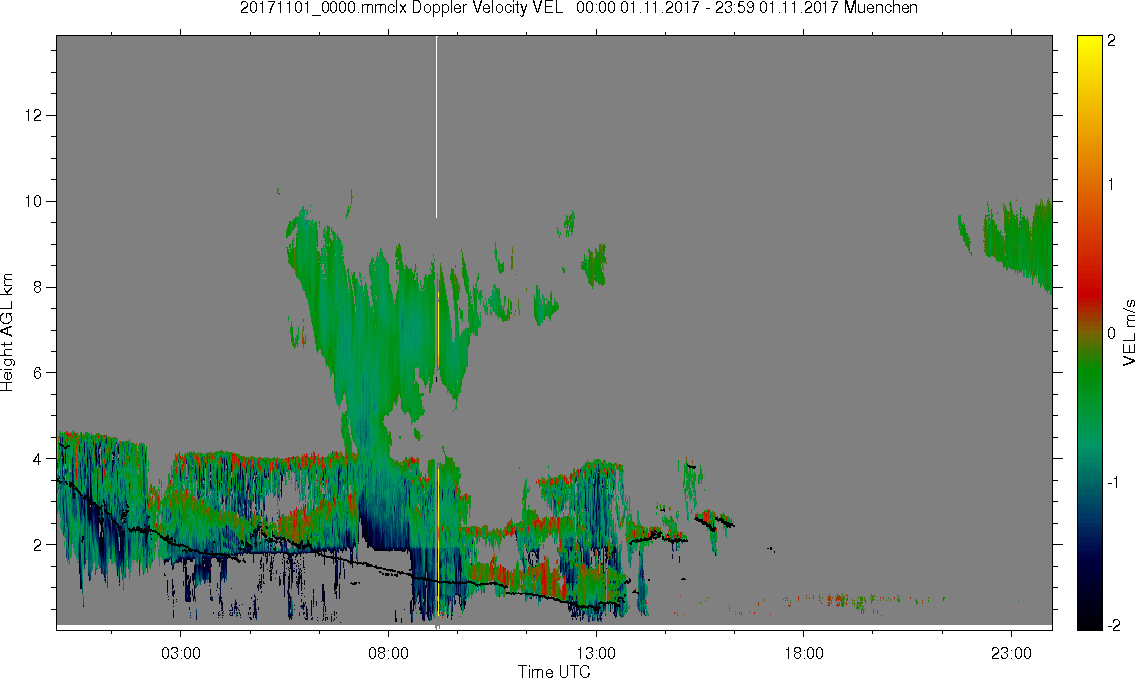The image size is (1135, 678).
Task: Click the colorbar tick label '1'
Action: point(1111,185)
